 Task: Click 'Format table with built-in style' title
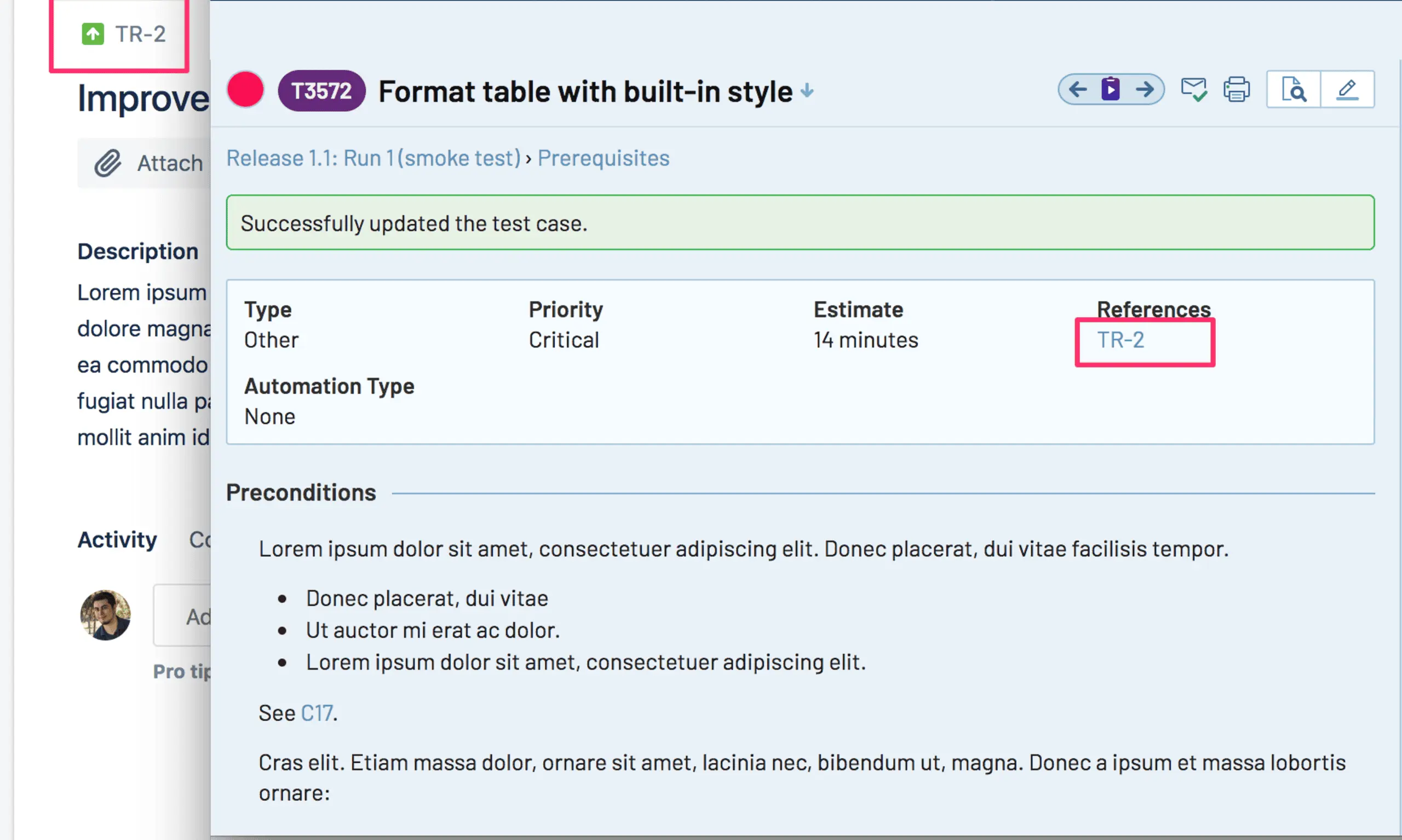point(585,91)
